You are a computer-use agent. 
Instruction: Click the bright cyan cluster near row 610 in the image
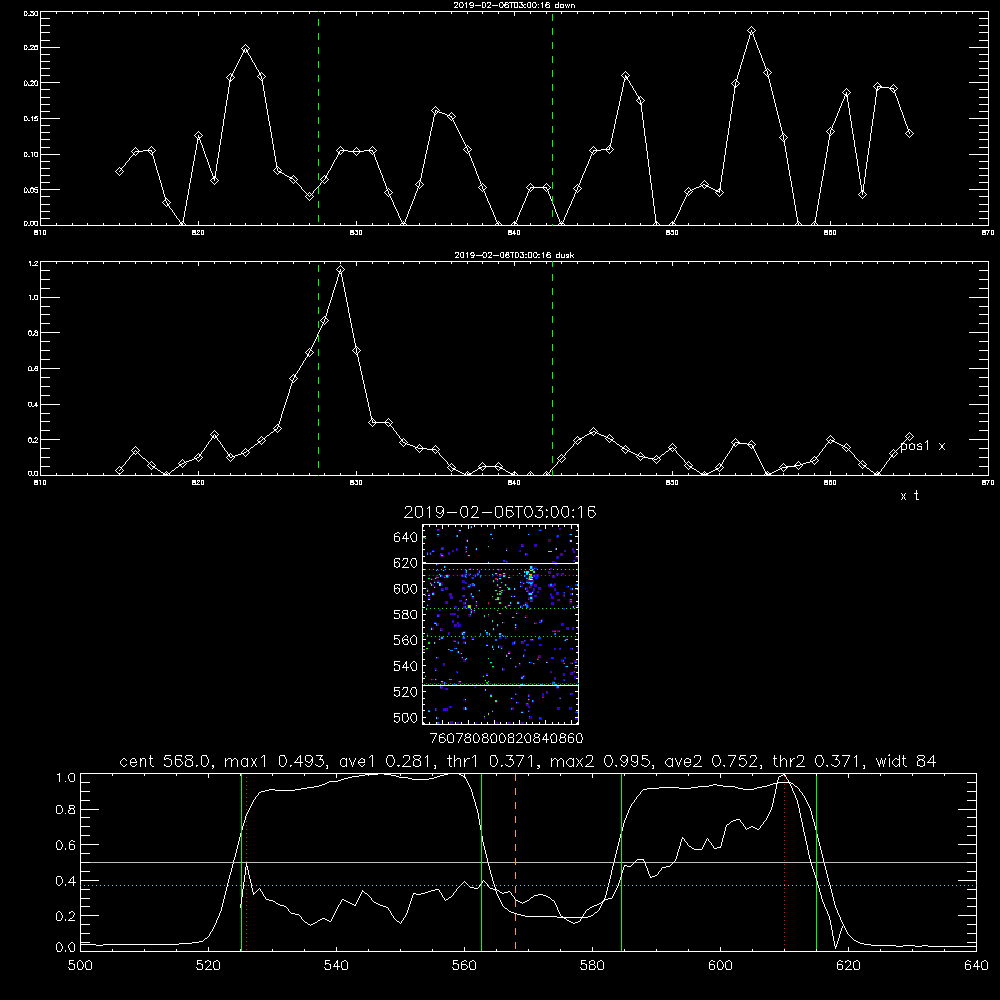coord(529,577)
